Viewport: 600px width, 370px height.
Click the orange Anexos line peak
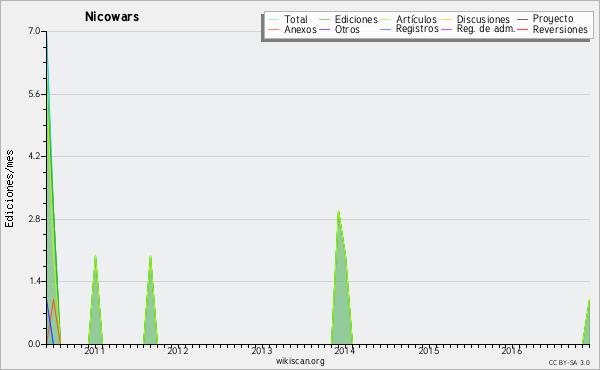tap(54, 300)
